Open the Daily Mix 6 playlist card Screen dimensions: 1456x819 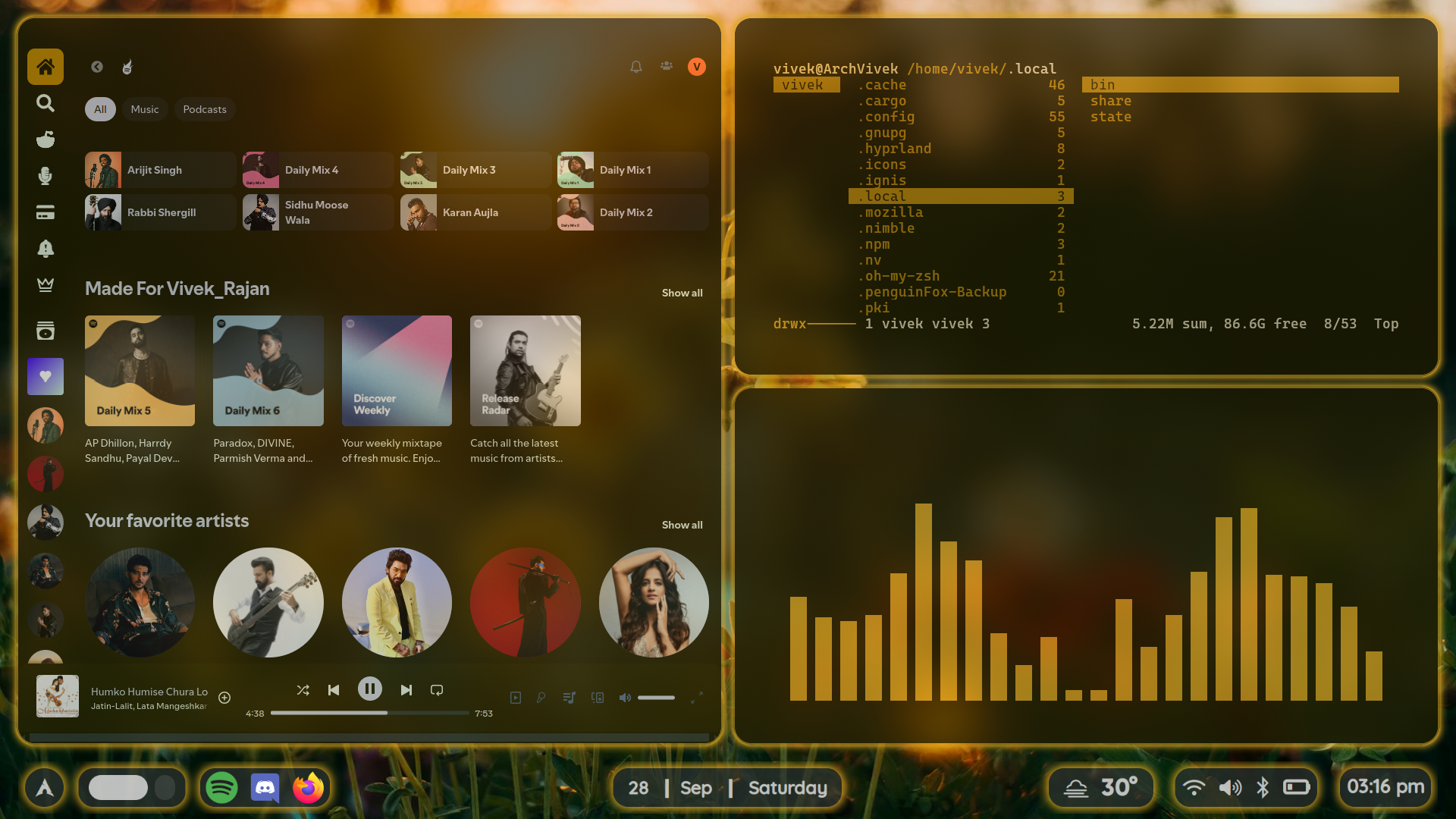pyautogui.click(x=268, y=391)
